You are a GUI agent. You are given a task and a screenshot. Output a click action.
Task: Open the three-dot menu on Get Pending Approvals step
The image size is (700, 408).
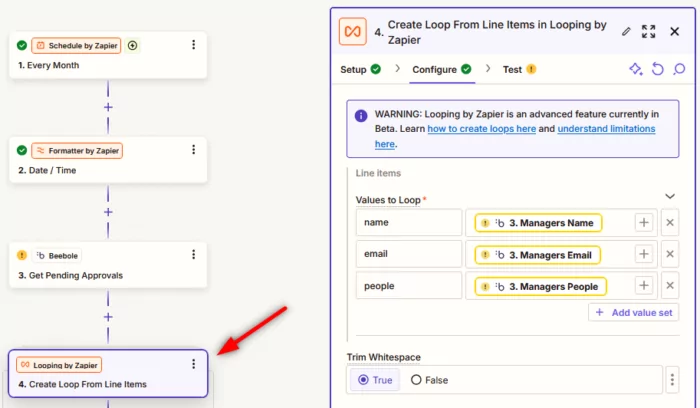(193, 254)
